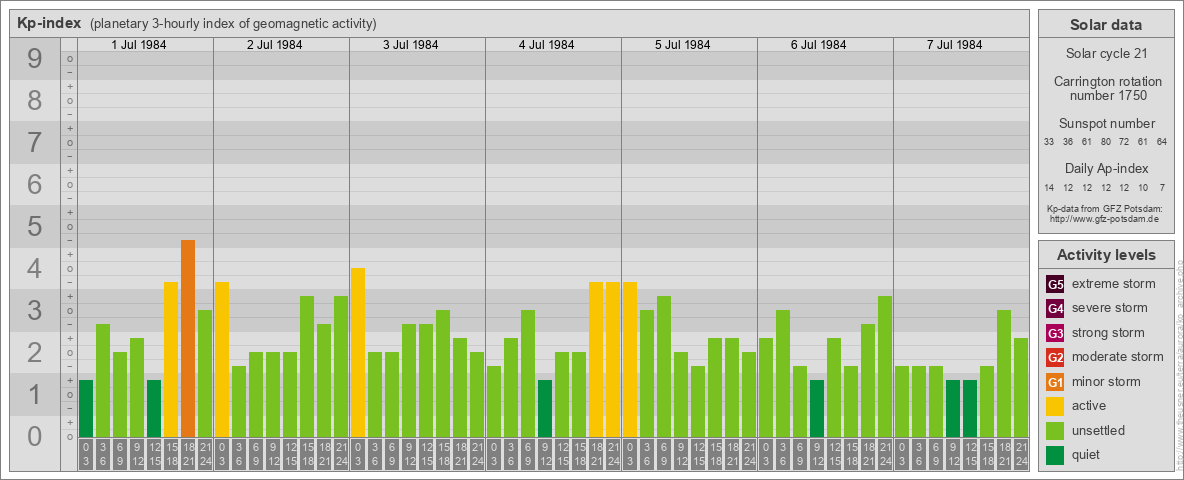Click the yellow 15-18 bar on 1 Jul
Viewport: 1184px width, 480px height.
171,359
